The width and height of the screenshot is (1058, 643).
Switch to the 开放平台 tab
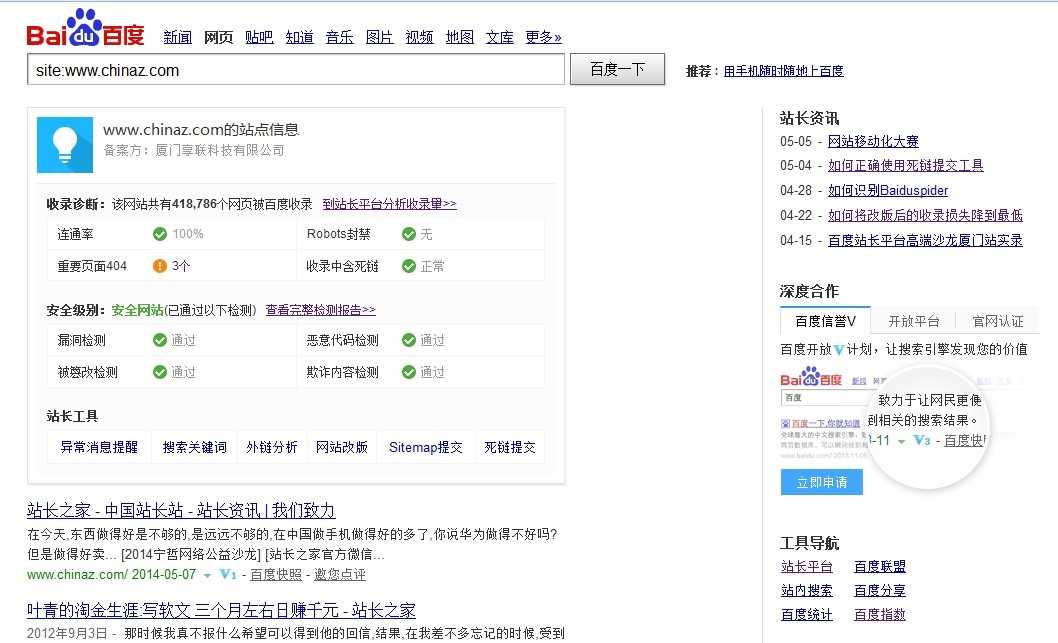pyautogui.click(x=914, y=320)
